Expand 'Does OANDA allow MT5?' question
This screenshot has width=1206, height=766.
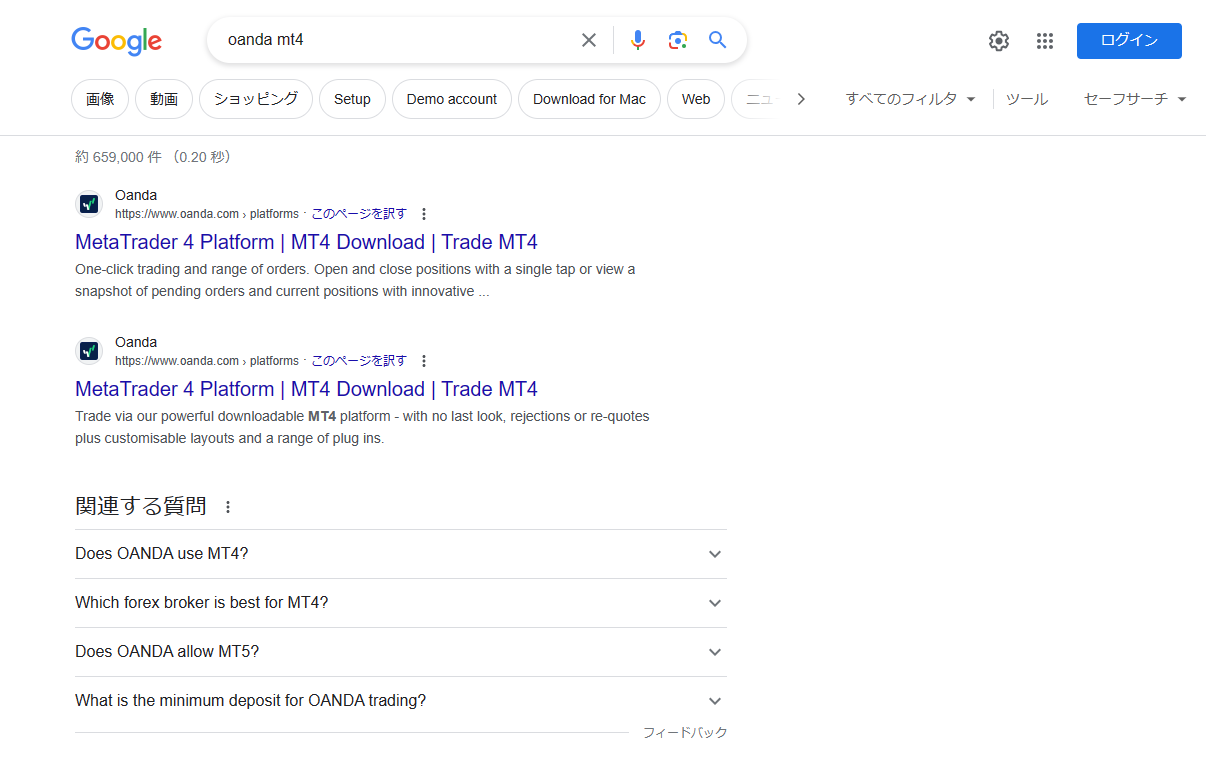[x=401, y=652]
